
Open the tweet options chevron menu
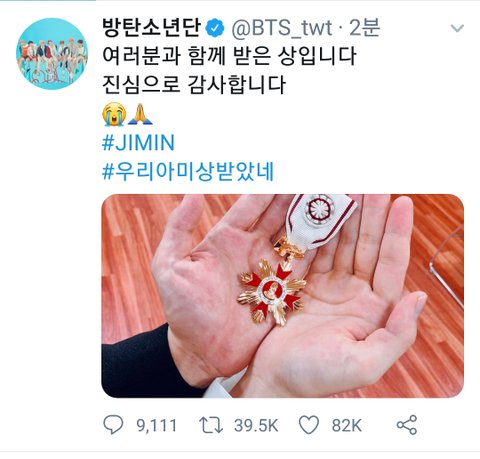[x=457, y=28]
